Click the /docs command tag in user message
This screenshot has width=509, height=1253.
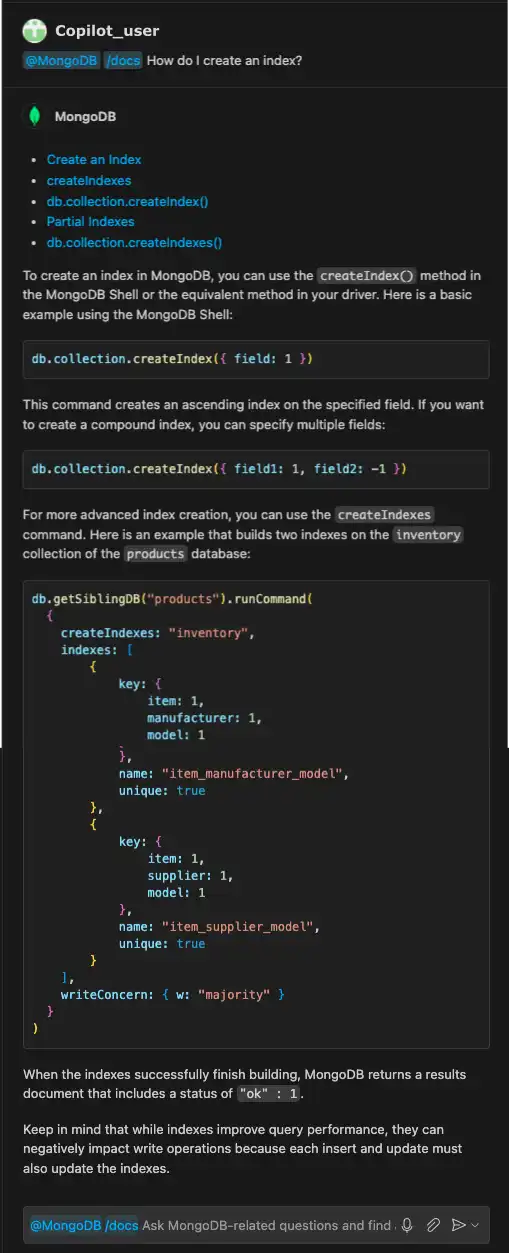point(123,60)
